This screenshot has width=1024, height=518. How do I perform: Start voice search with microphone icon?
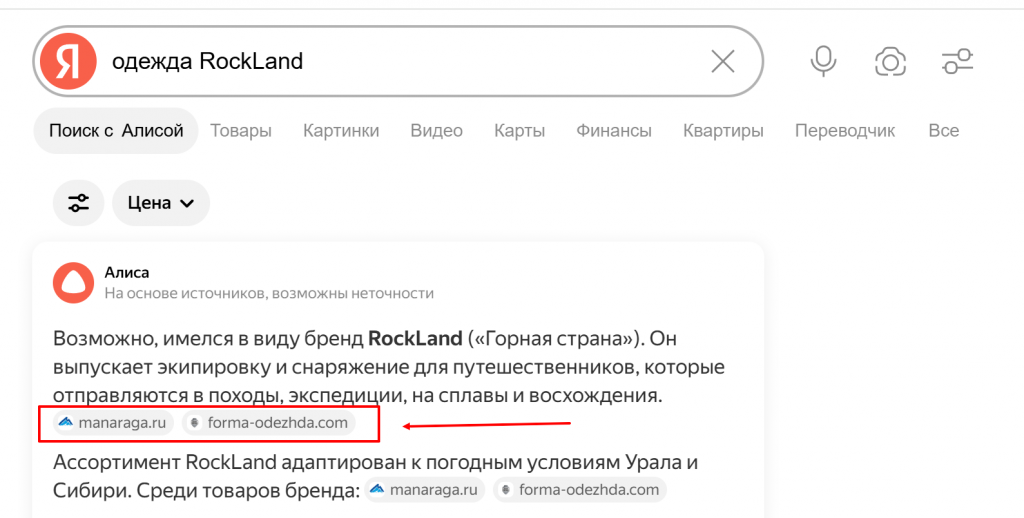click(823, 62)
